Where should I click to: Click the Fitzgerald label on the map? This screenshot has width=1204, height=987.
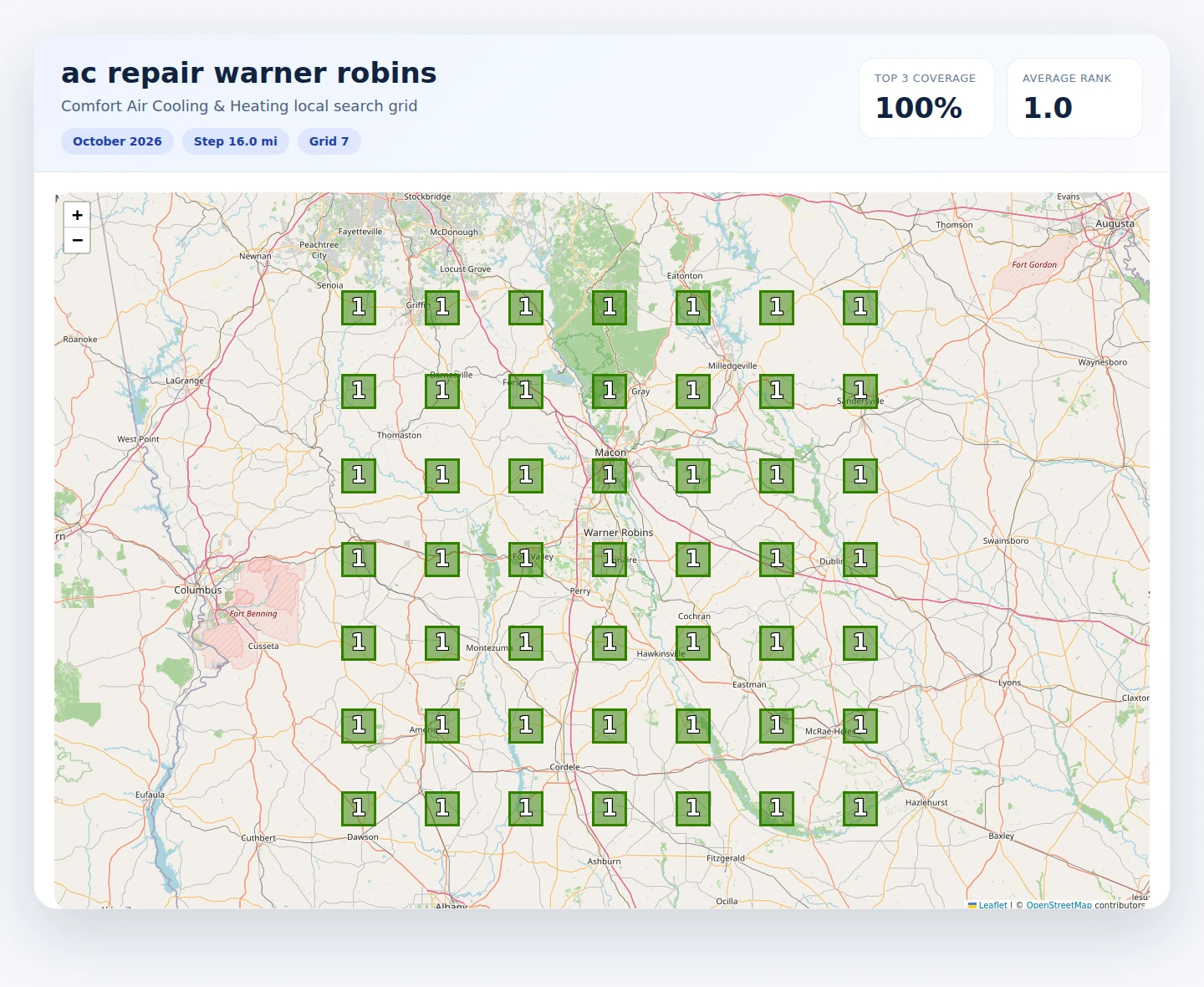point(726,858)
